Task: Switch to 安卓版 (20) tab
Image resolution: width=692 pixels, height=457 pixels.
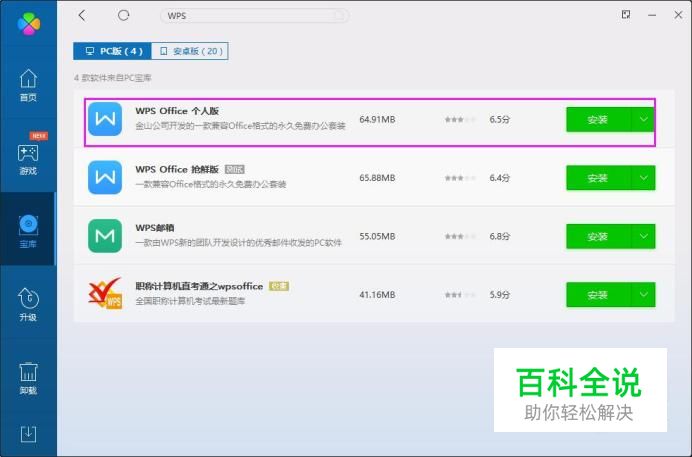Action: (190, 51)
